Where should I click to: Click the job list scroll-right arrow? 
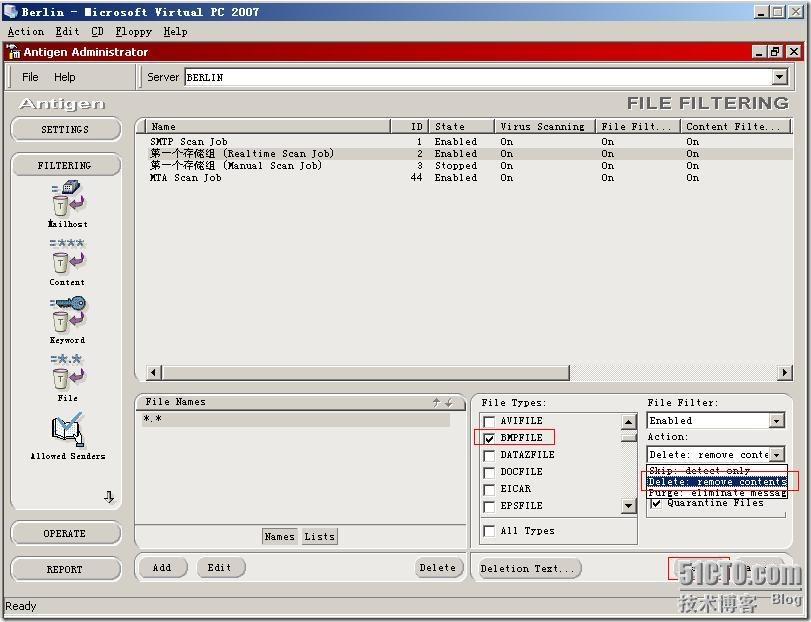pos(785,372)
